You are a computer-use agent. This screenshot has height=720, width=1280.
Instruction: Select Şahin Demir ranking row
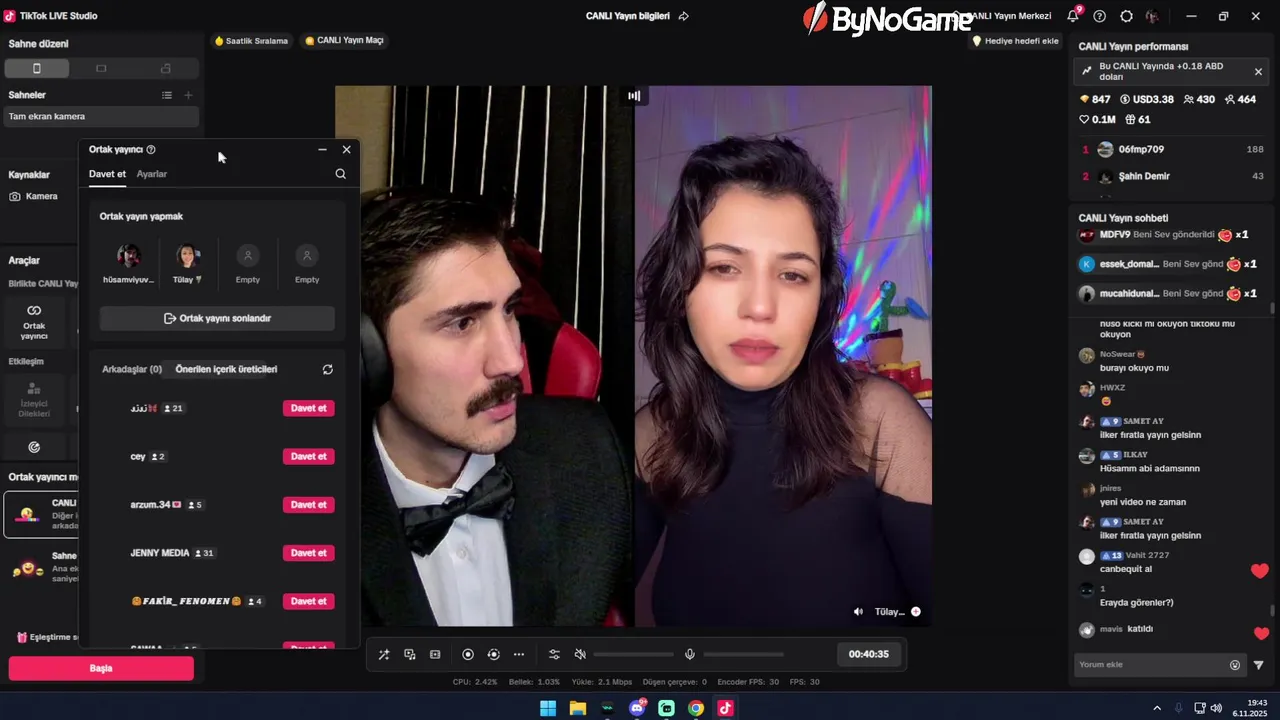1173,176
